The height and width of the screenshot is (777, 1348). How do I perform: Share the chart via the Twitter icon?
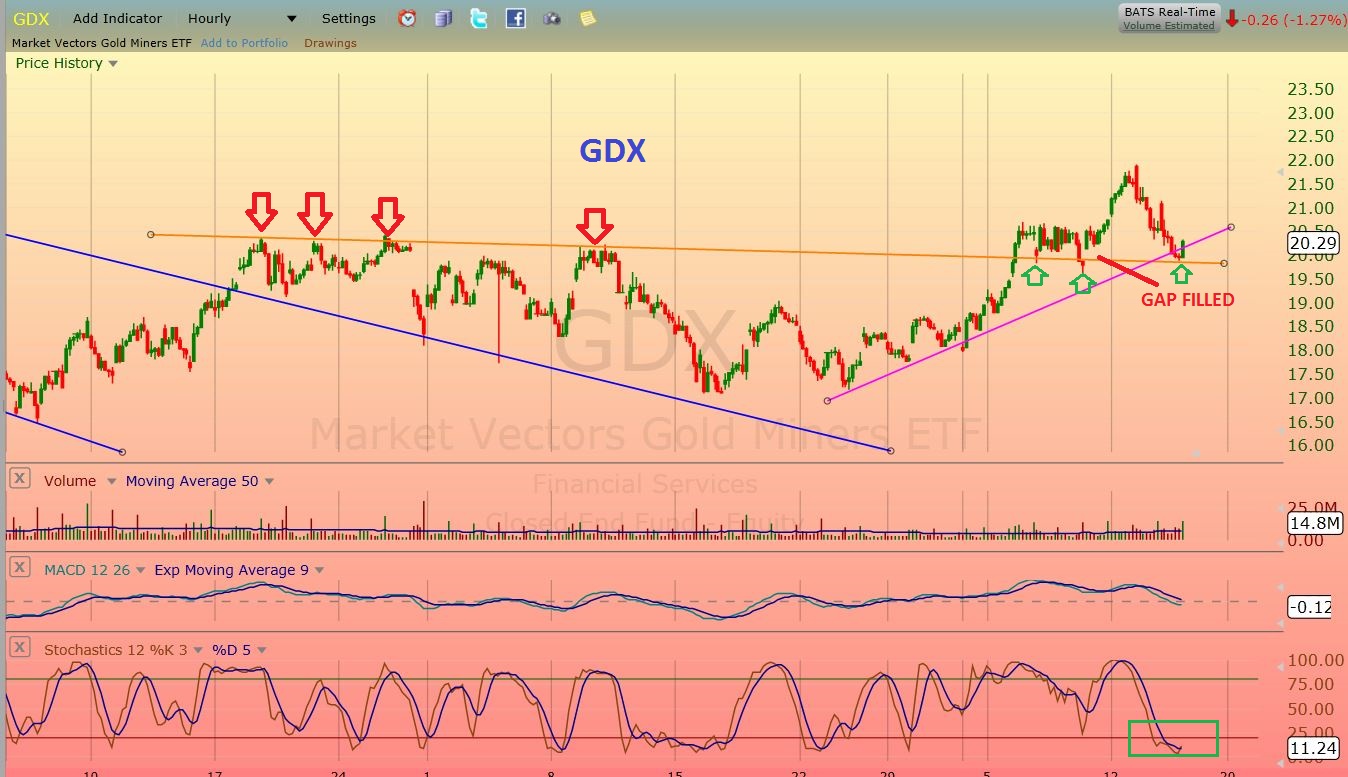(479, 18)
